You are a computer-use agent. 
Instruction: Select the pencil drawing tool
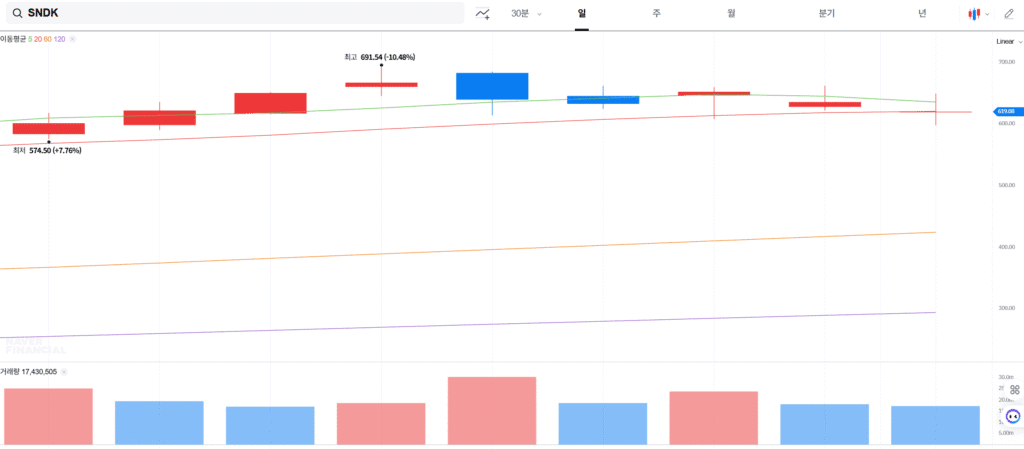[1008, 13]
